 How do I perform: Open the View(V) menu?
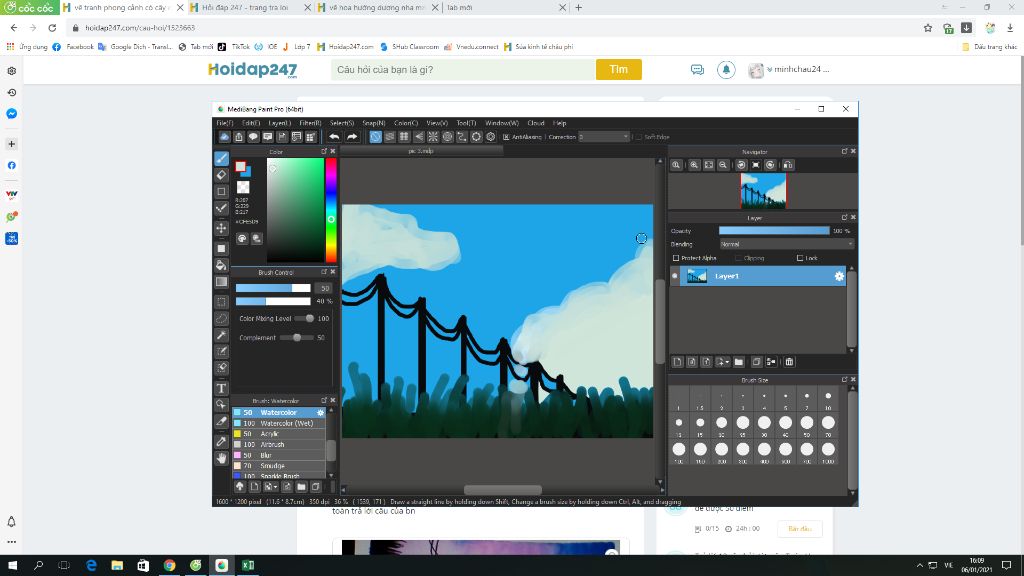pos(437,123)
